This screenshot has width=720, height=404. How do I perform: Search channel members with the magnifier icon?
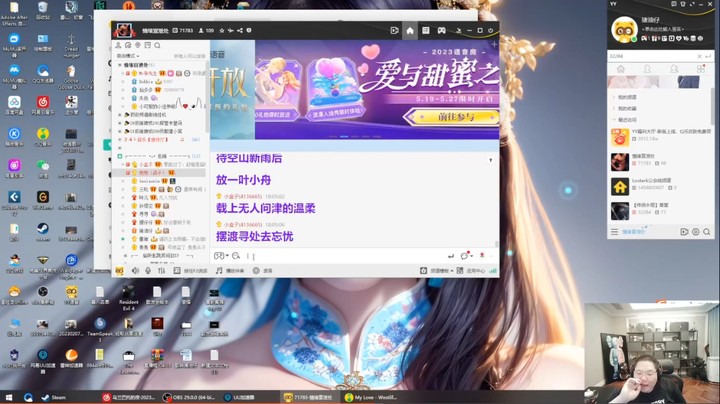pos(158,45)
